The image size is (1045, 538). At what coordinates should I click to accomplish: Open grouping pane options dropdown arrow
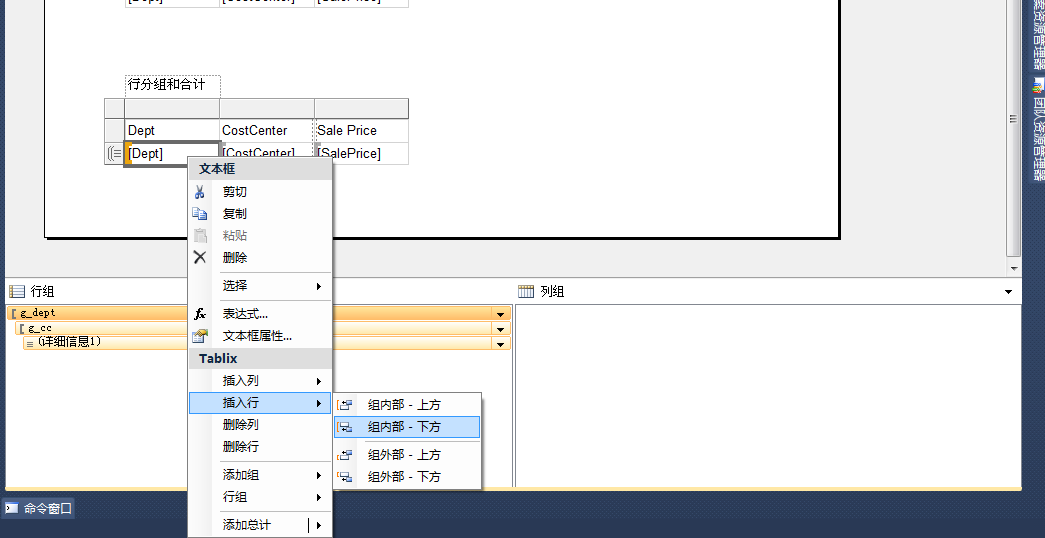pyautogui.click(x=1008, y=292)
